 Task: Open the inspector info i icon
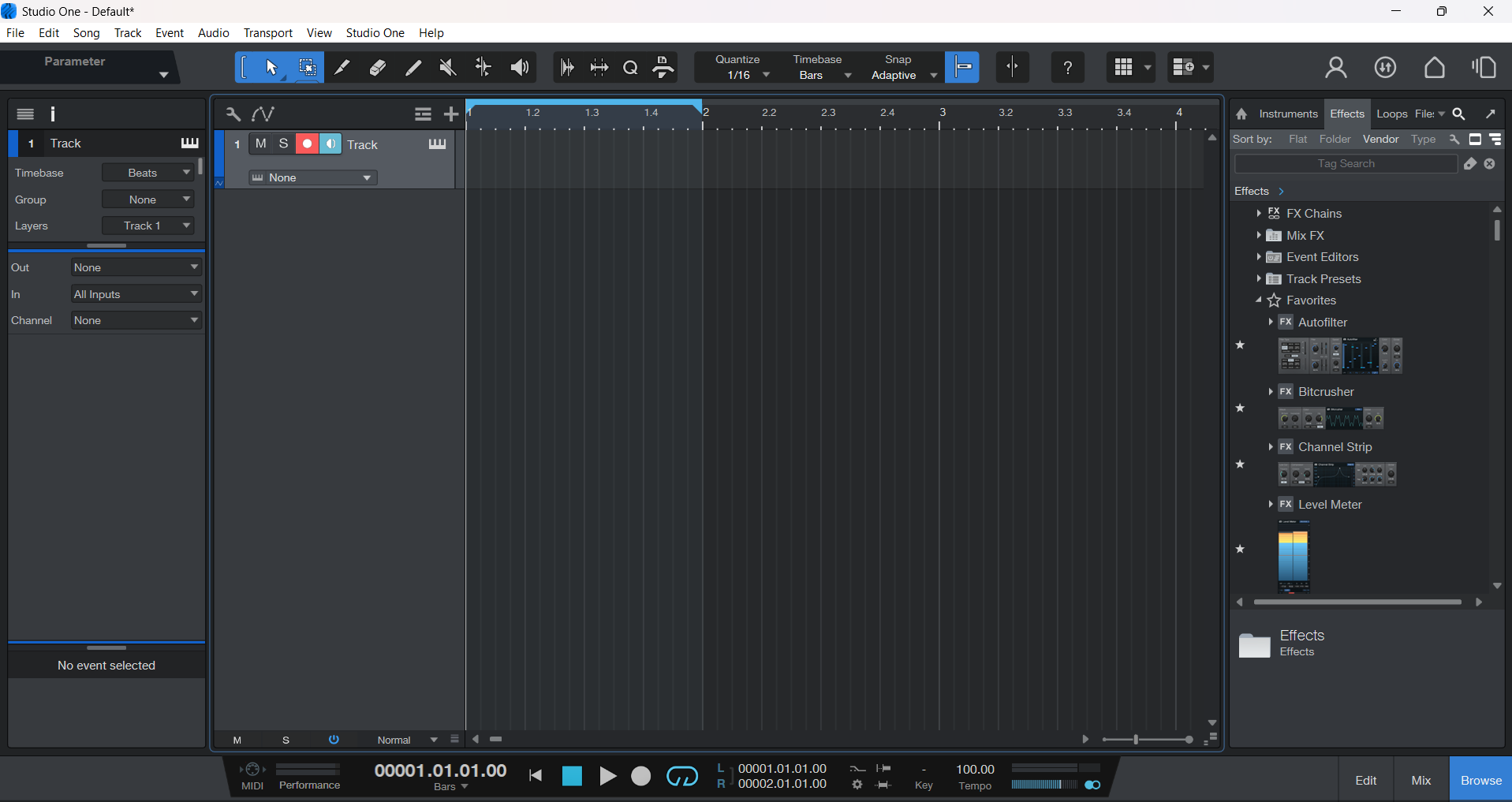click(53, 114)
